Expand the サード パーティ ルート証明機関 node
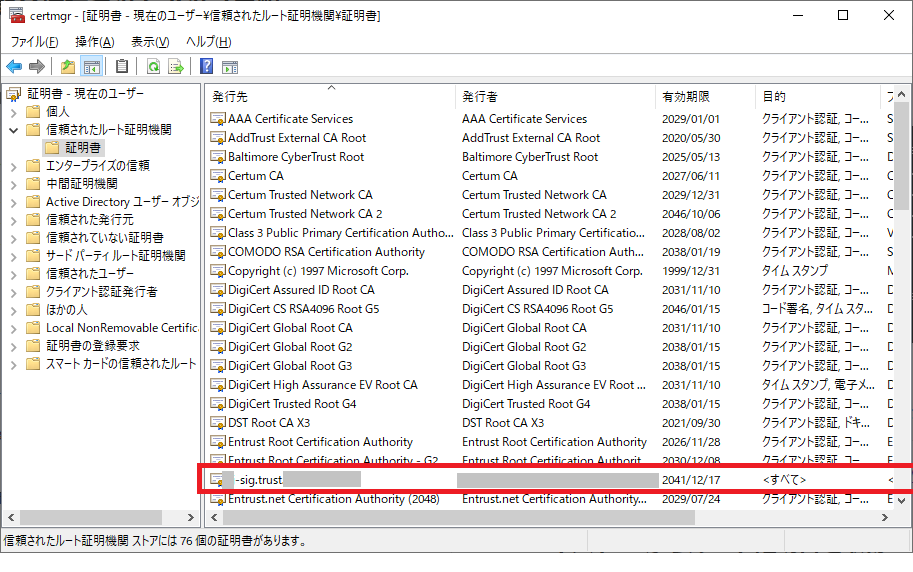 click(x=14, y=256)
